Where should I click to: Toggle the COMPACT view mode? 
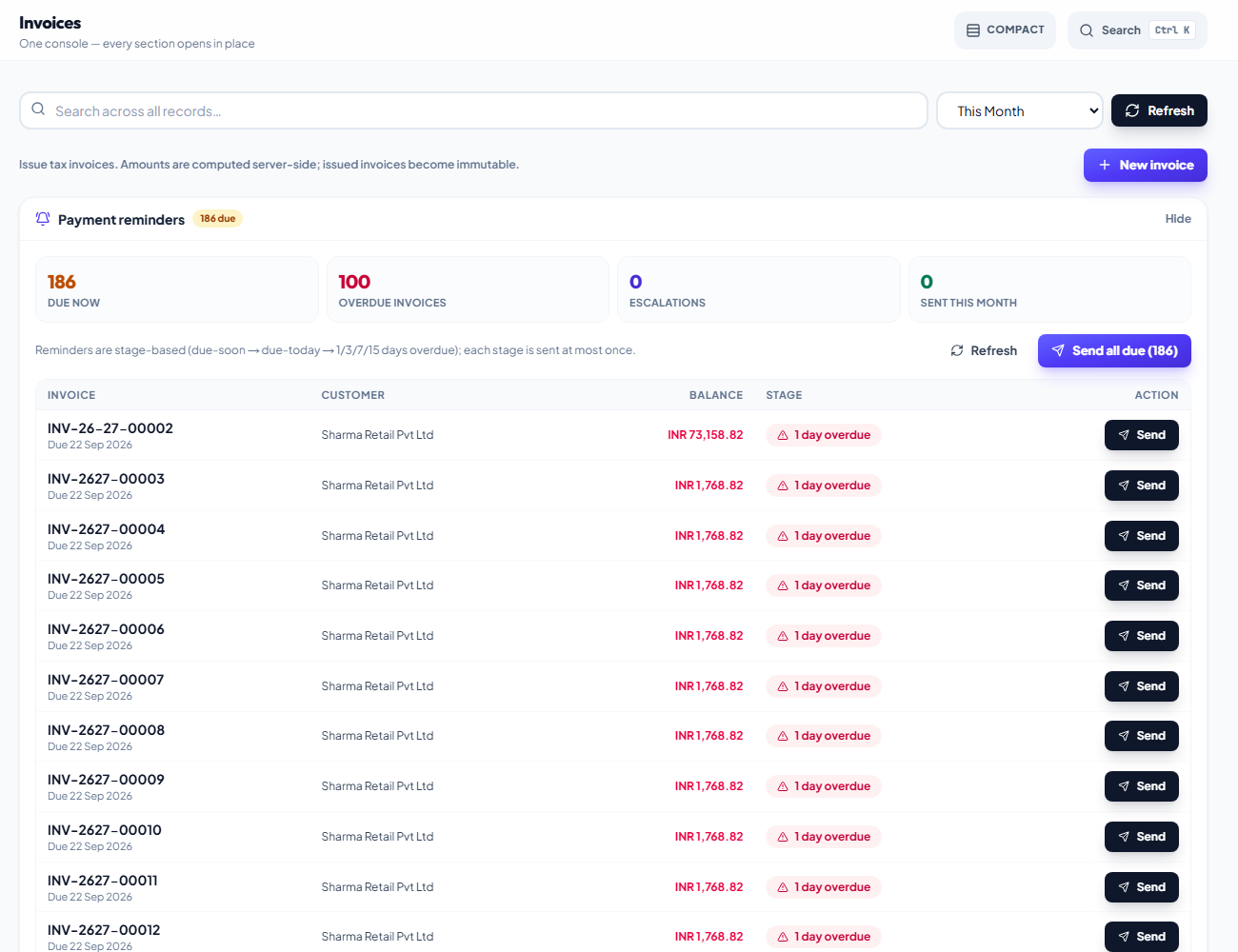(x=1005, y=30)
